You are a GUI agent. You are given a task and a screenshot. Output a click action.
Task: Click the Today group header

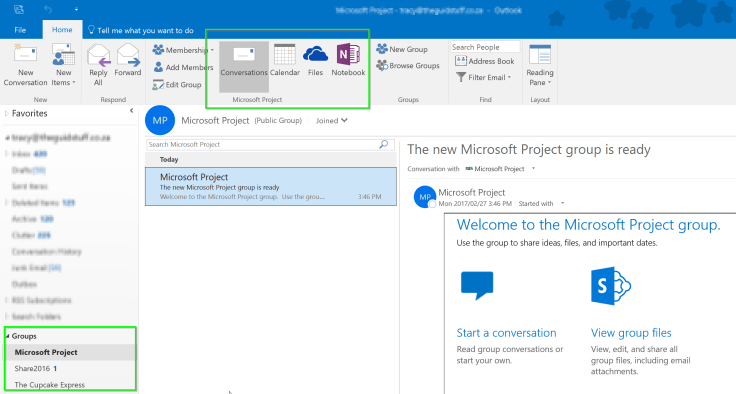tap(271, 160)
